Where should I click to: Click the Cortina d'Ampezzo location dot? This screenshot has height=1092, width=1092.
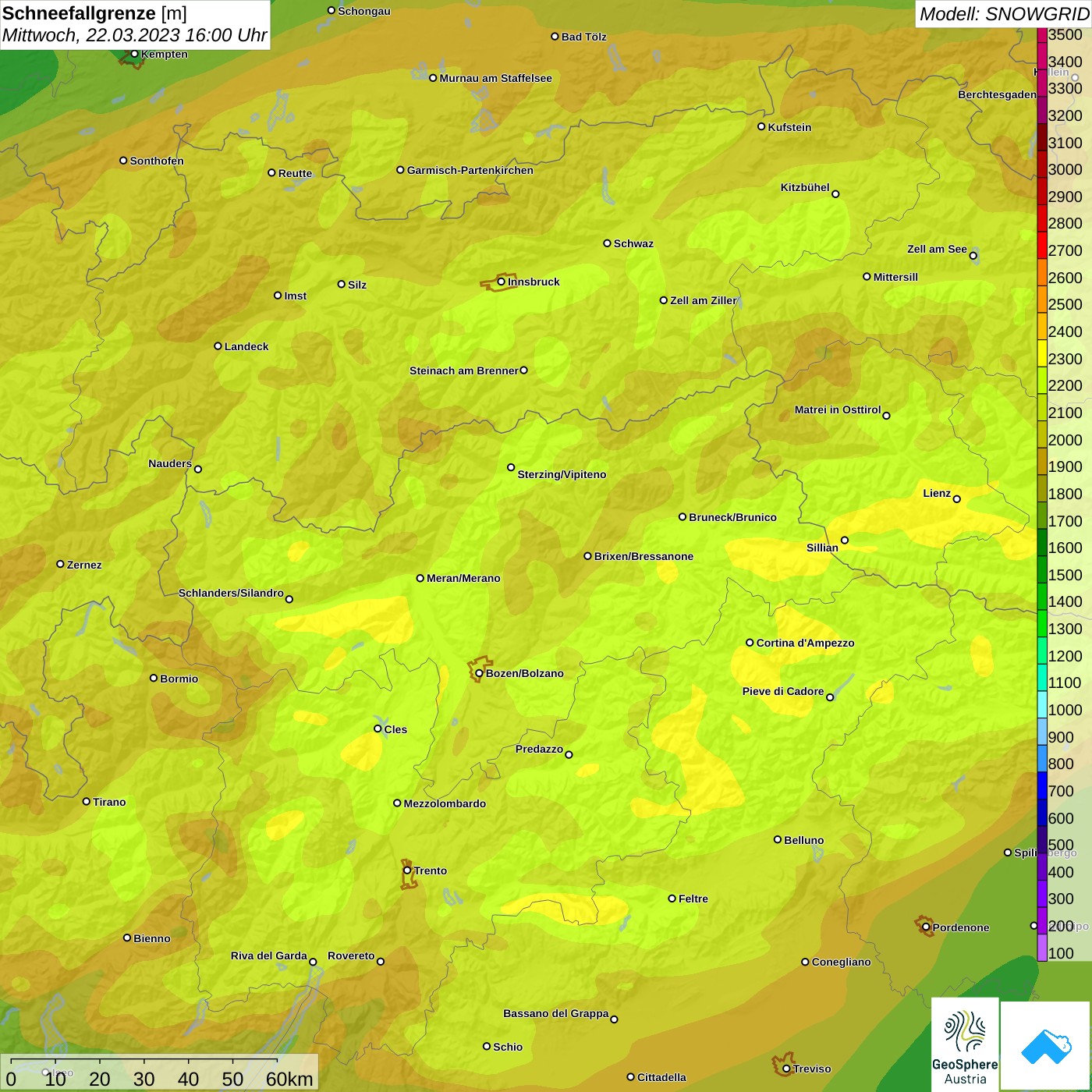(x=750, y=643)
